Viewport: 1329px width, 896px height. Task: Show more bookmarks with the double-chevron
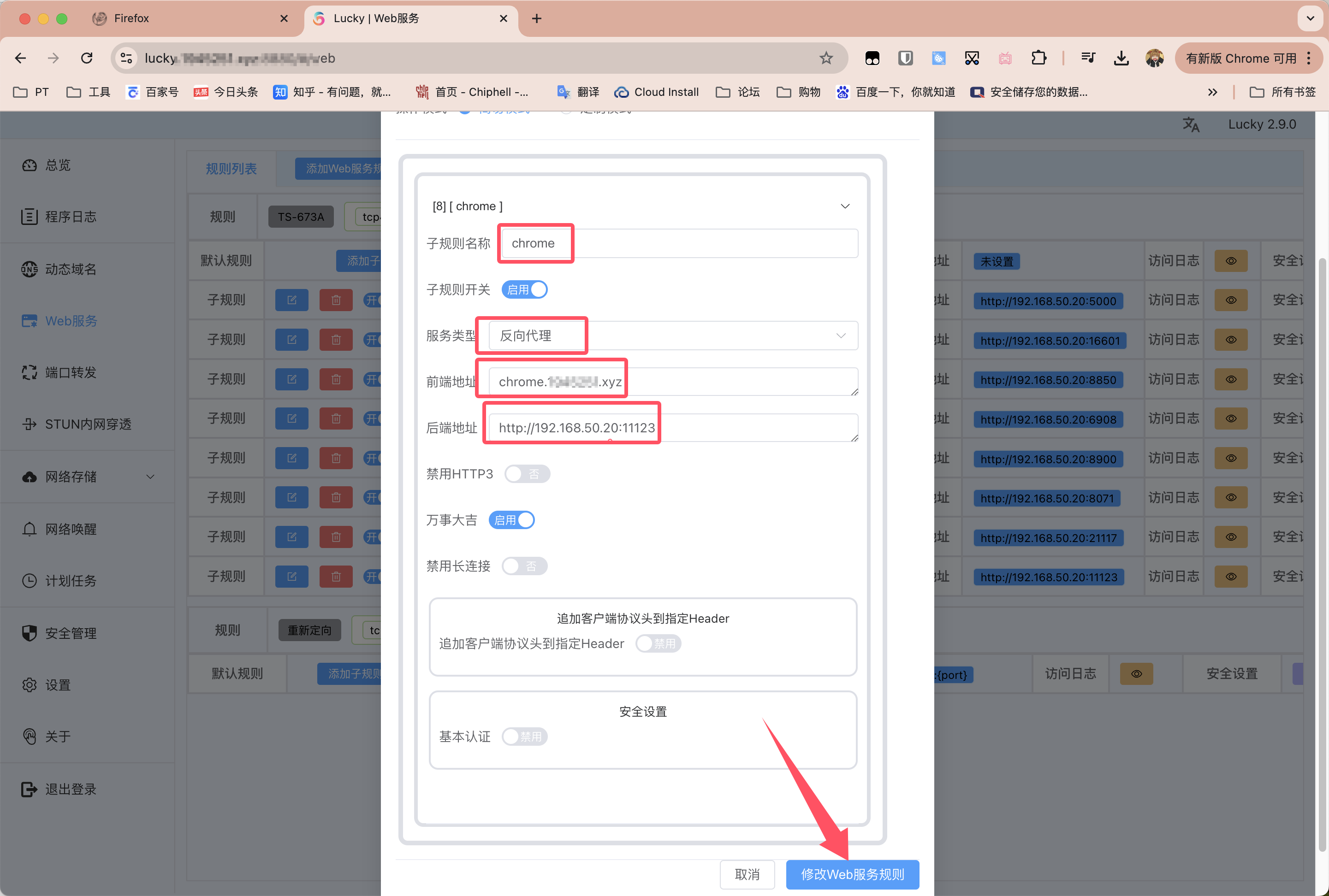click(x=1212, y=92)
